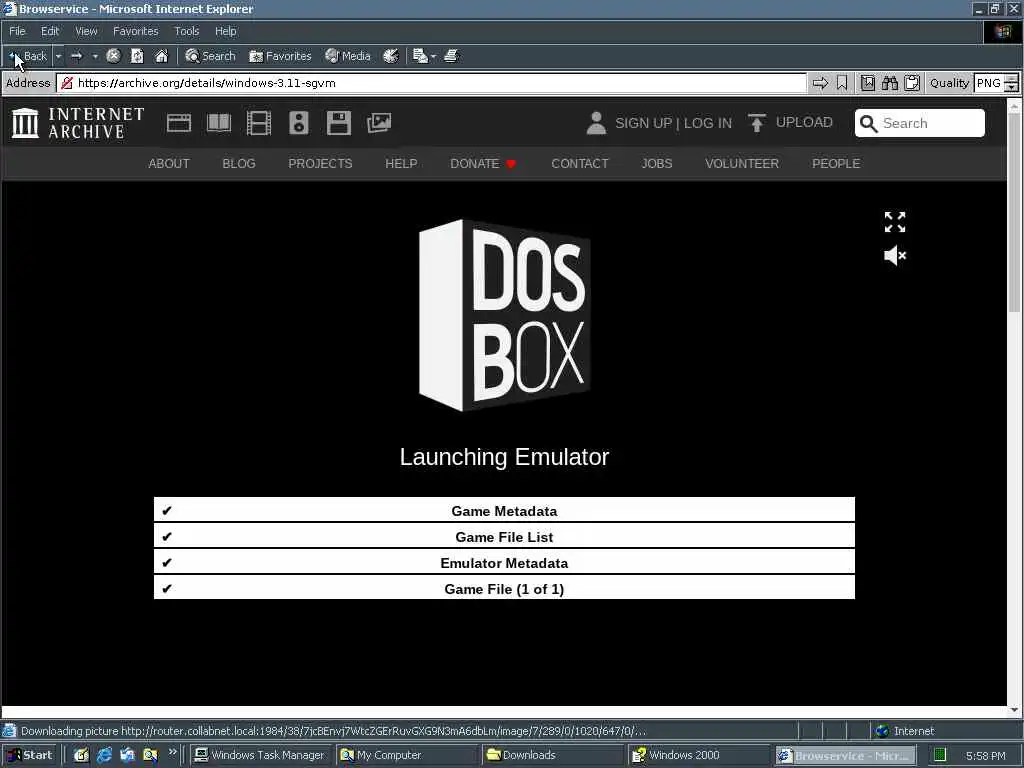Click the address bar URL field
The height and width of the screenshot is (768, 1024).
pyautogui.click(x=432, y=83)
